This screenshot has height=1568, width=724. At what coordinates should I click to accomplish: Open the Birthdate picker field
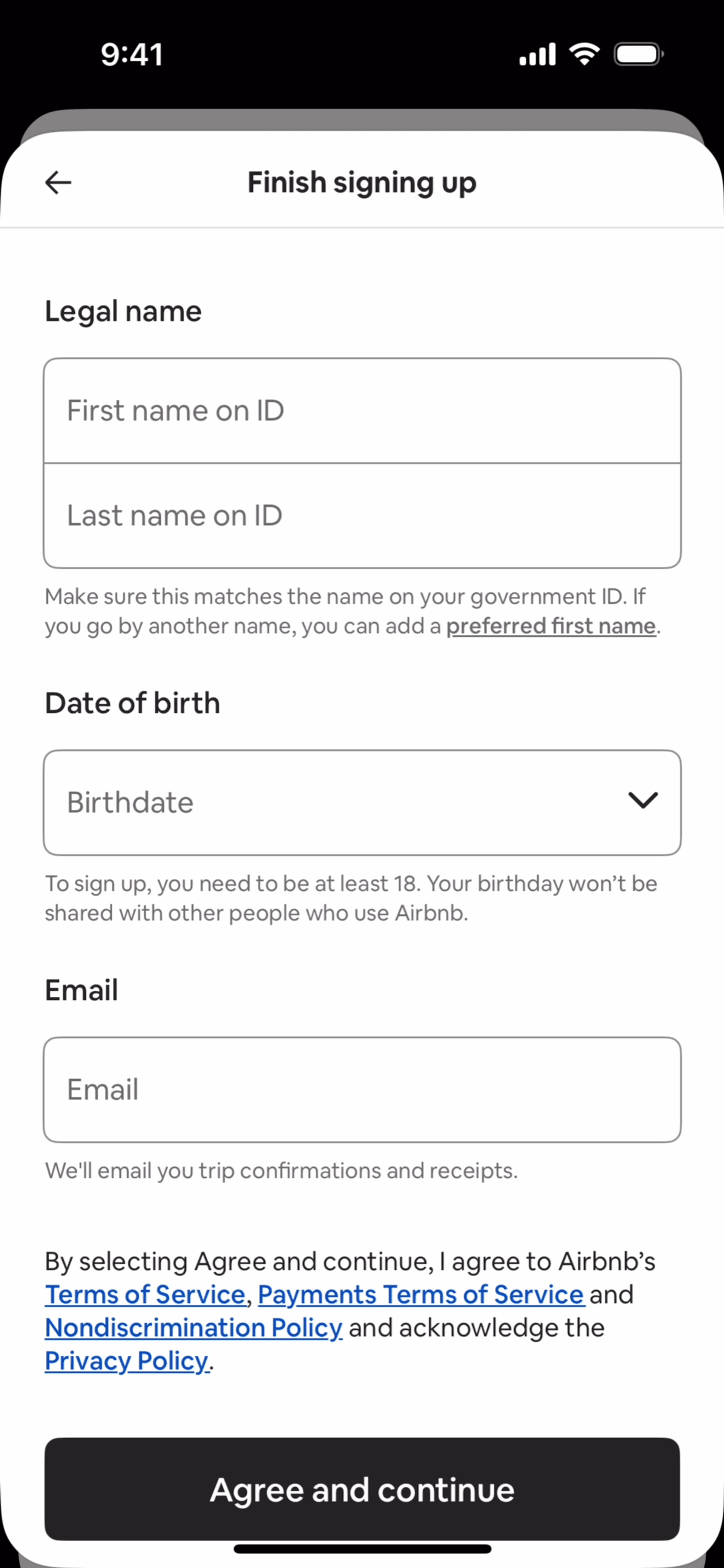click(362, 802)
